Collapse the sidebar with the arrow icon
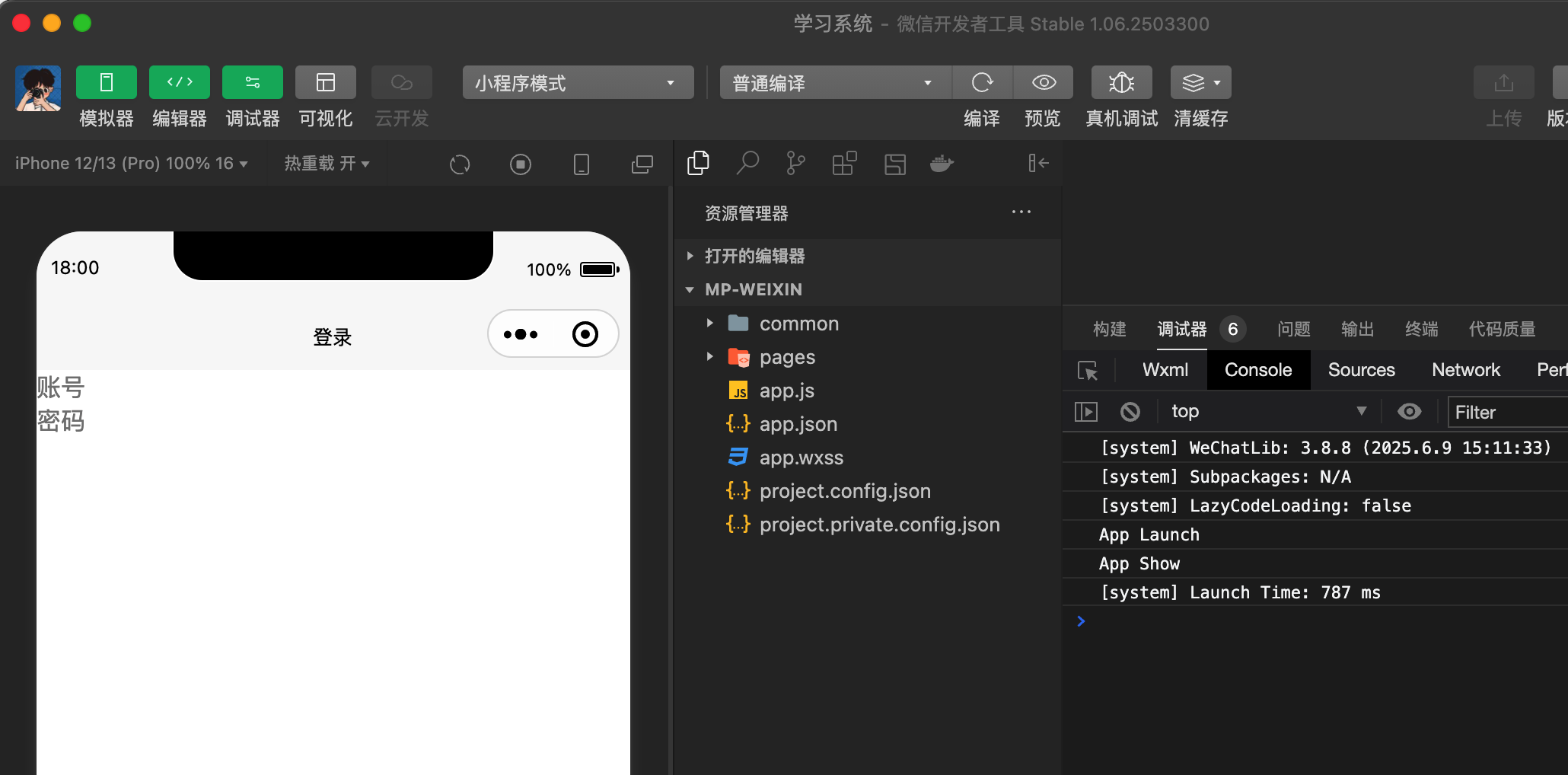Image resolution: width=1568 pixels, height=775 pixels. tap(1038, 163)
